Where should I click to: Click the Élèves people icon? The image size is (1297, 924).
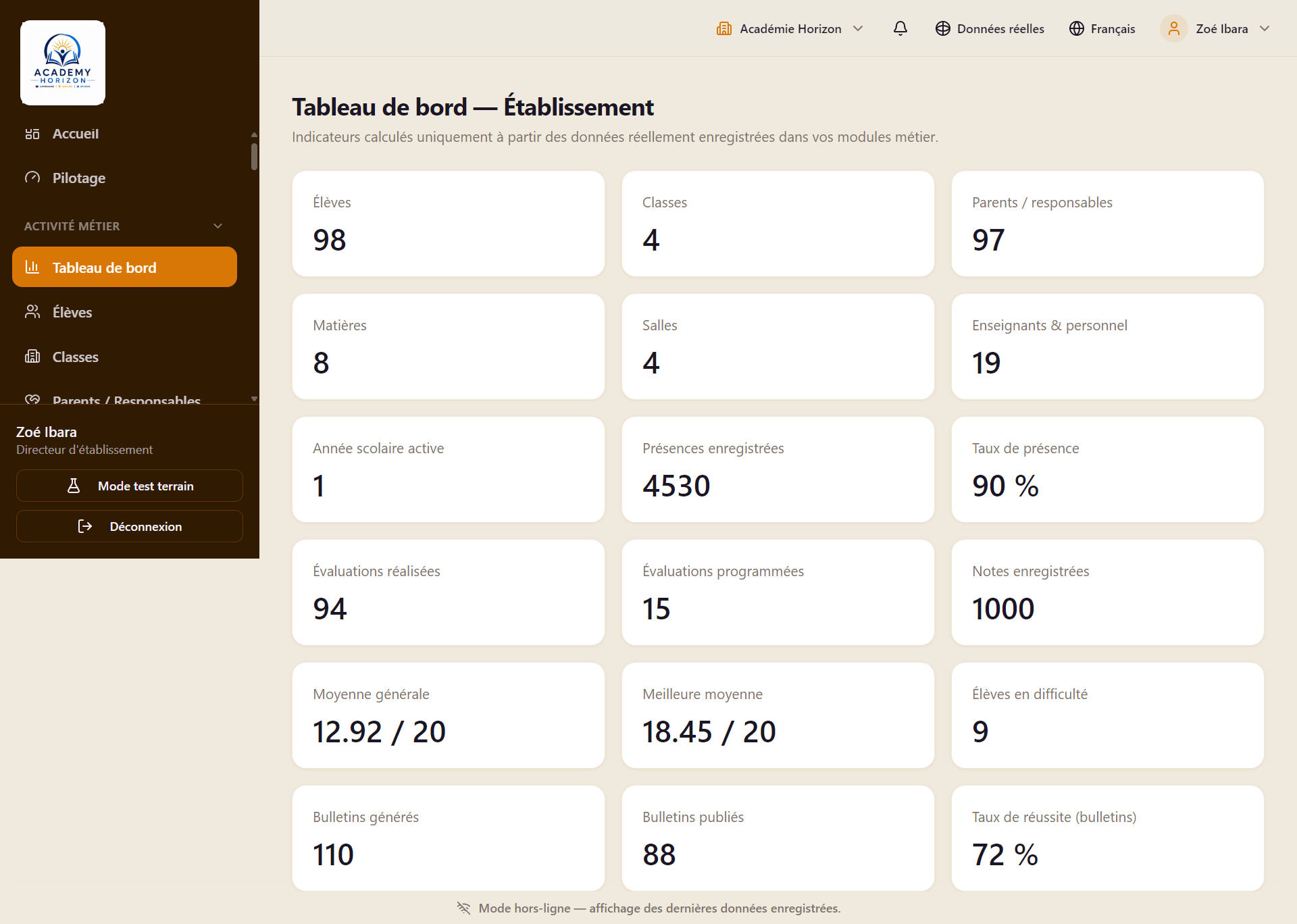pyautogui.click(x=32, y=311)
